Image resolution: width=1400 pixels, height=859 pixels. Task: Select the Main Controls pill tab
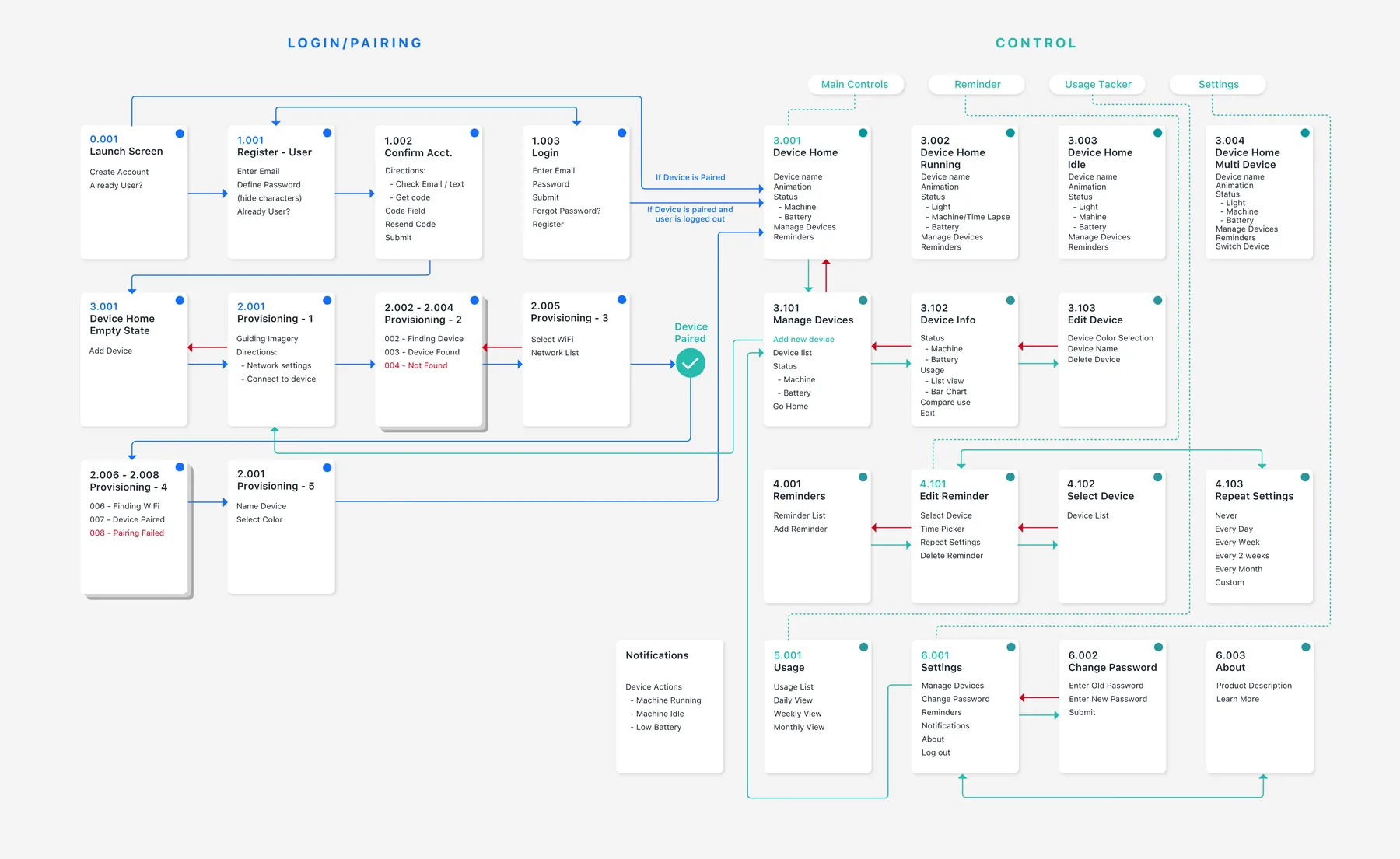pos(855,84)
